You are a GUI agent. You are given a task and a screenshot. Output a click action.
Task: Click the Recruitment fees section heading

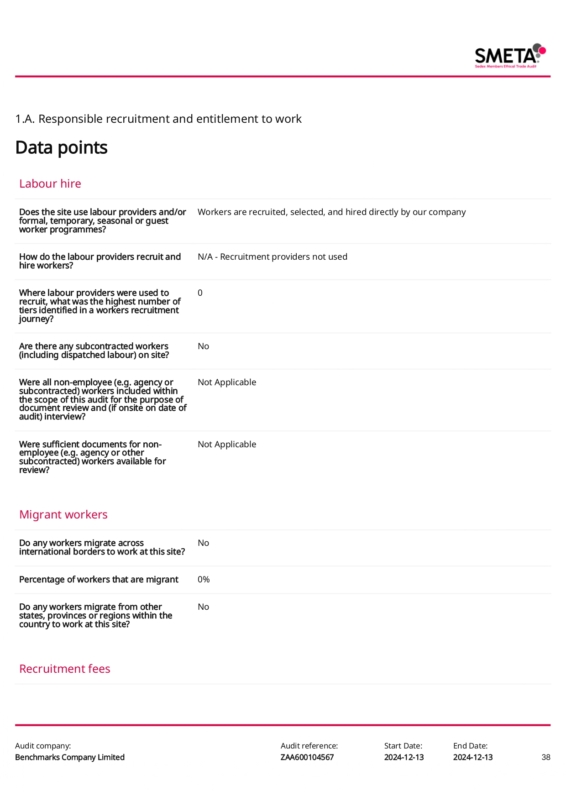point(64,669)
